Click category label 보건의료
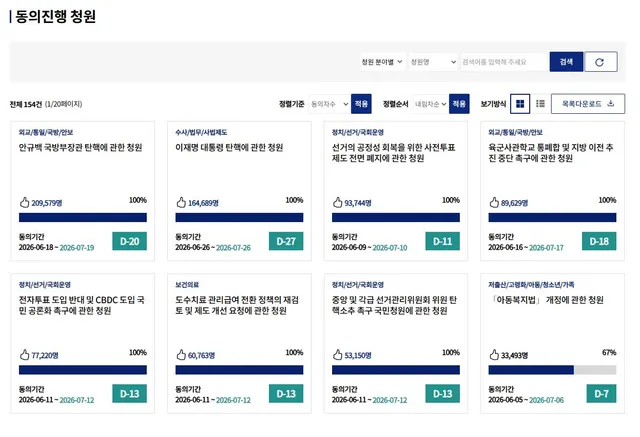The width and height of the screenshot is (640, 437). tap(187, 285)
